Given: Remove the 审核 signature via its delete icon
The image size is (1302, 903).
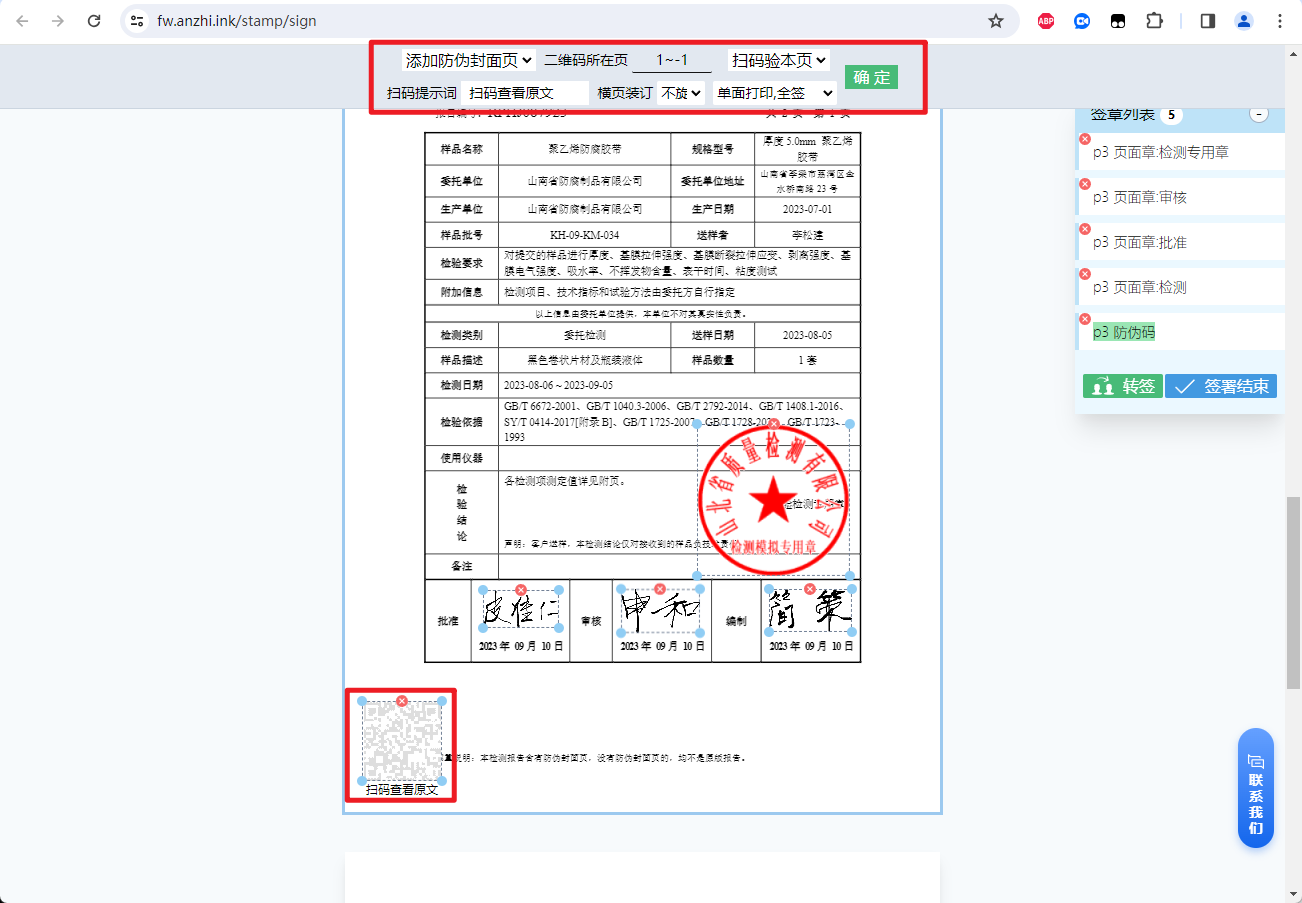Looking at the screenshot, I should pyautogui.click(x=659, y=589).
